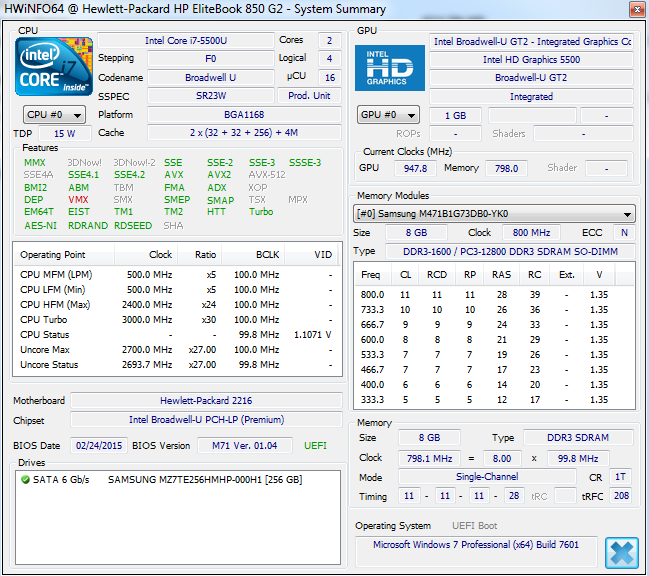
Task: Select the 533.3 frequency timing row
Action: coord(494,355)
